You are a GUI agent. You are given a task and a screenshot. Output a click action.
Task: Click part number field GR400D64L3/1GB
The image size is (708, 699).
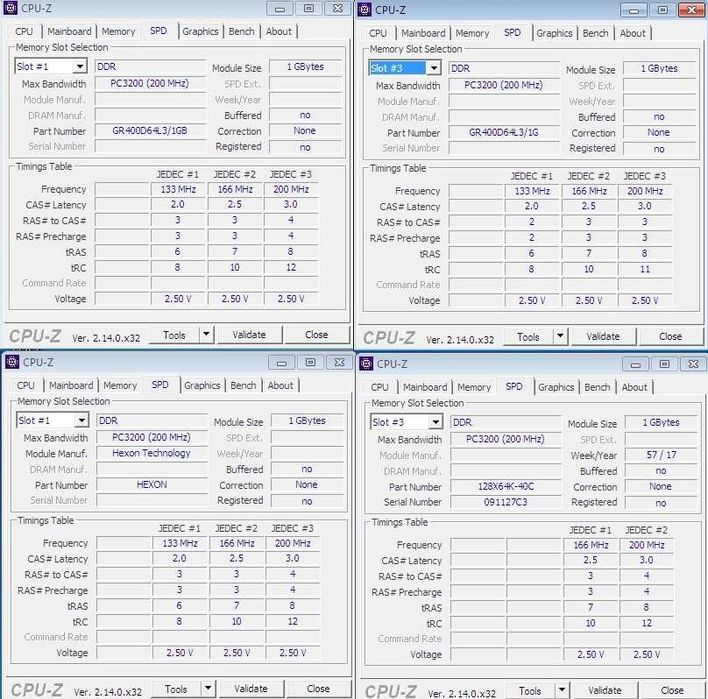point(150,131)
